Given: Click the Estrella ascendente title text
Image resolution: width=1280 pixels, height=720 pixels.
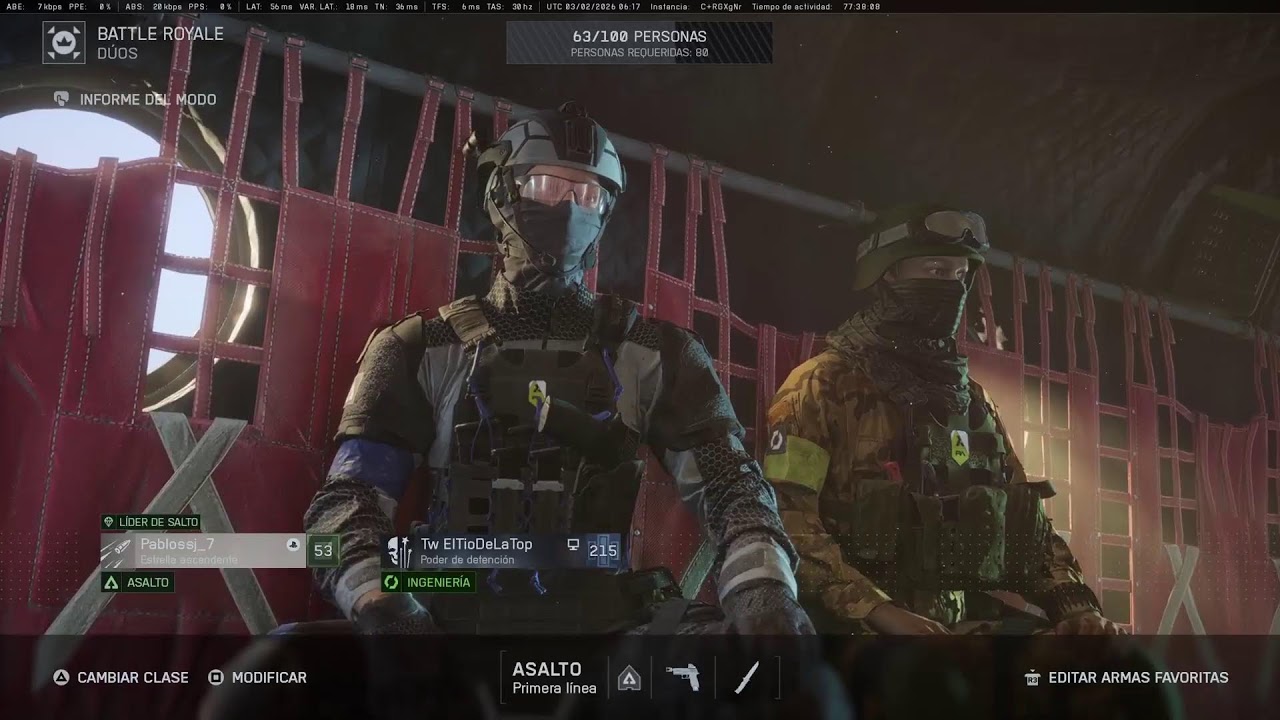Looking at the screenshot, I should (x=189, y=560).
